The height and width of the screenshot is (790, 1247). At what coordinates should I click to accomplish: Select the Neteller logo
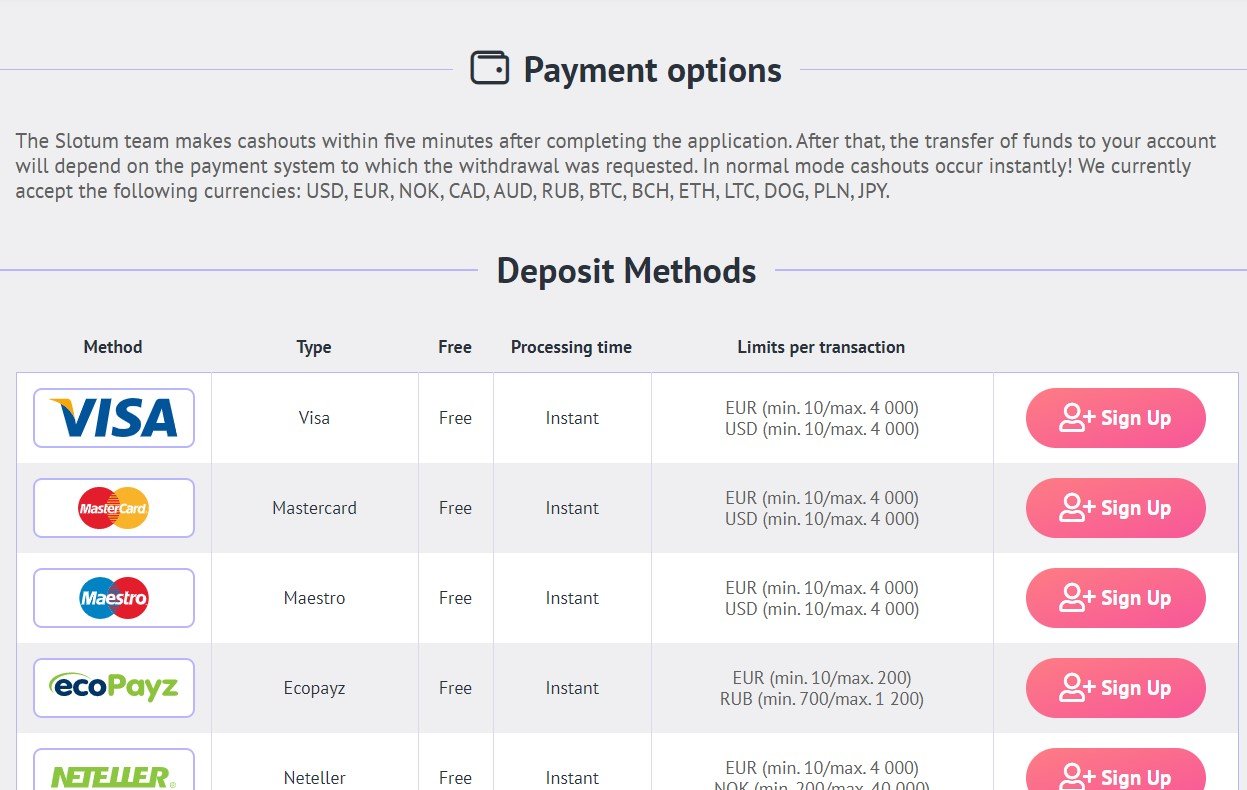114,775
